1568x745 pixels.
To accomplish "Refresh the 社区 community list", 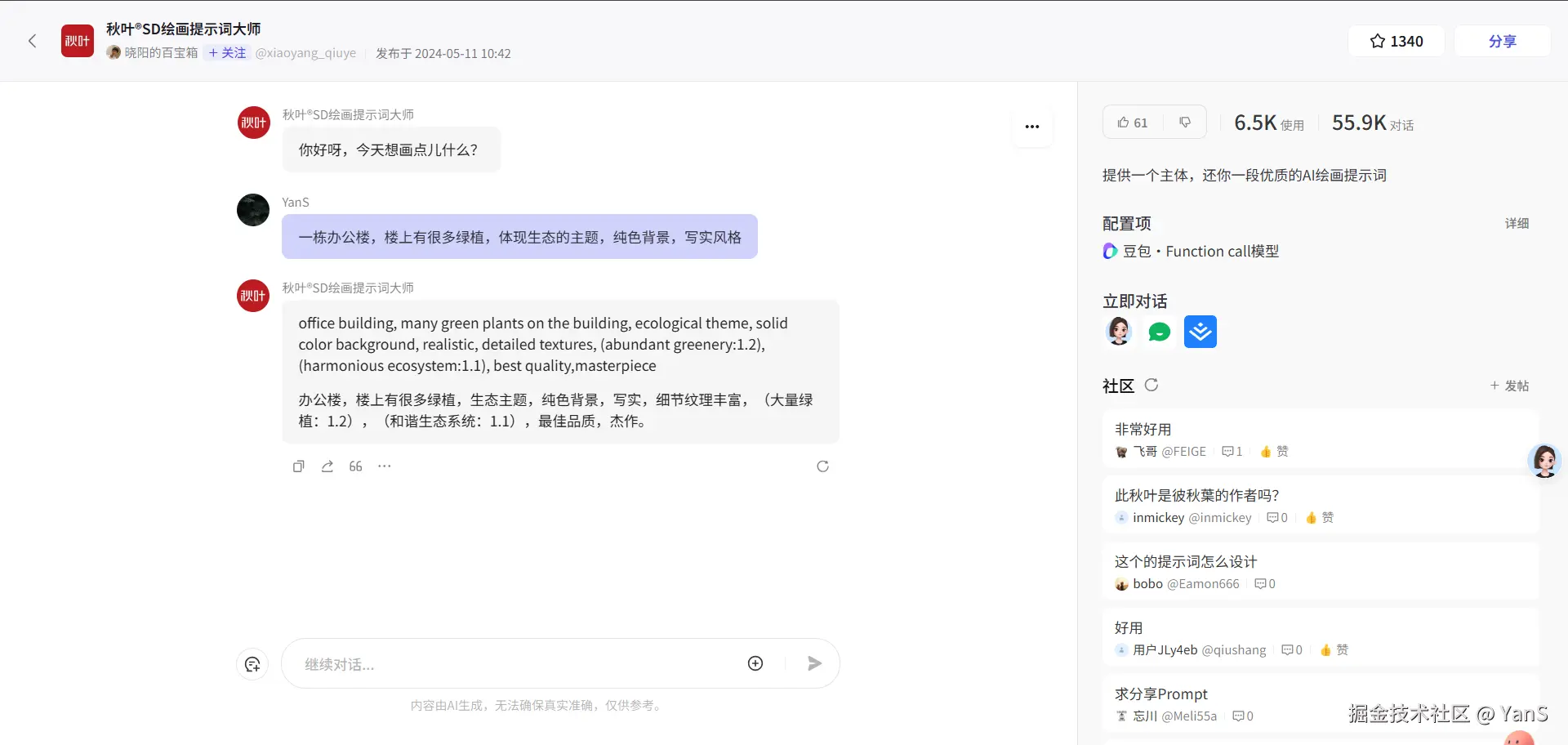I will (1151, 385).
